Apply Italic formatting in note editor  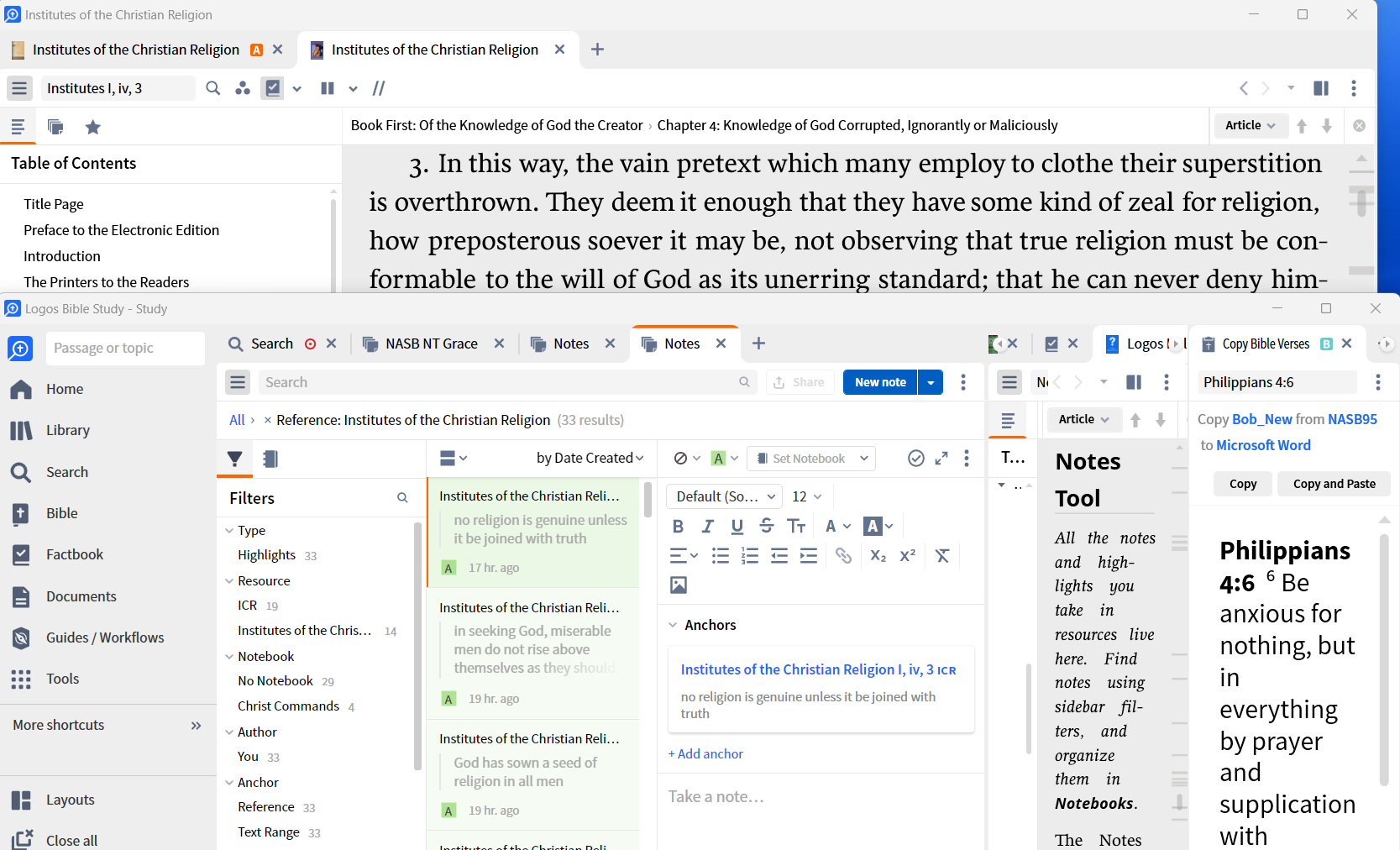click(708, 526)
